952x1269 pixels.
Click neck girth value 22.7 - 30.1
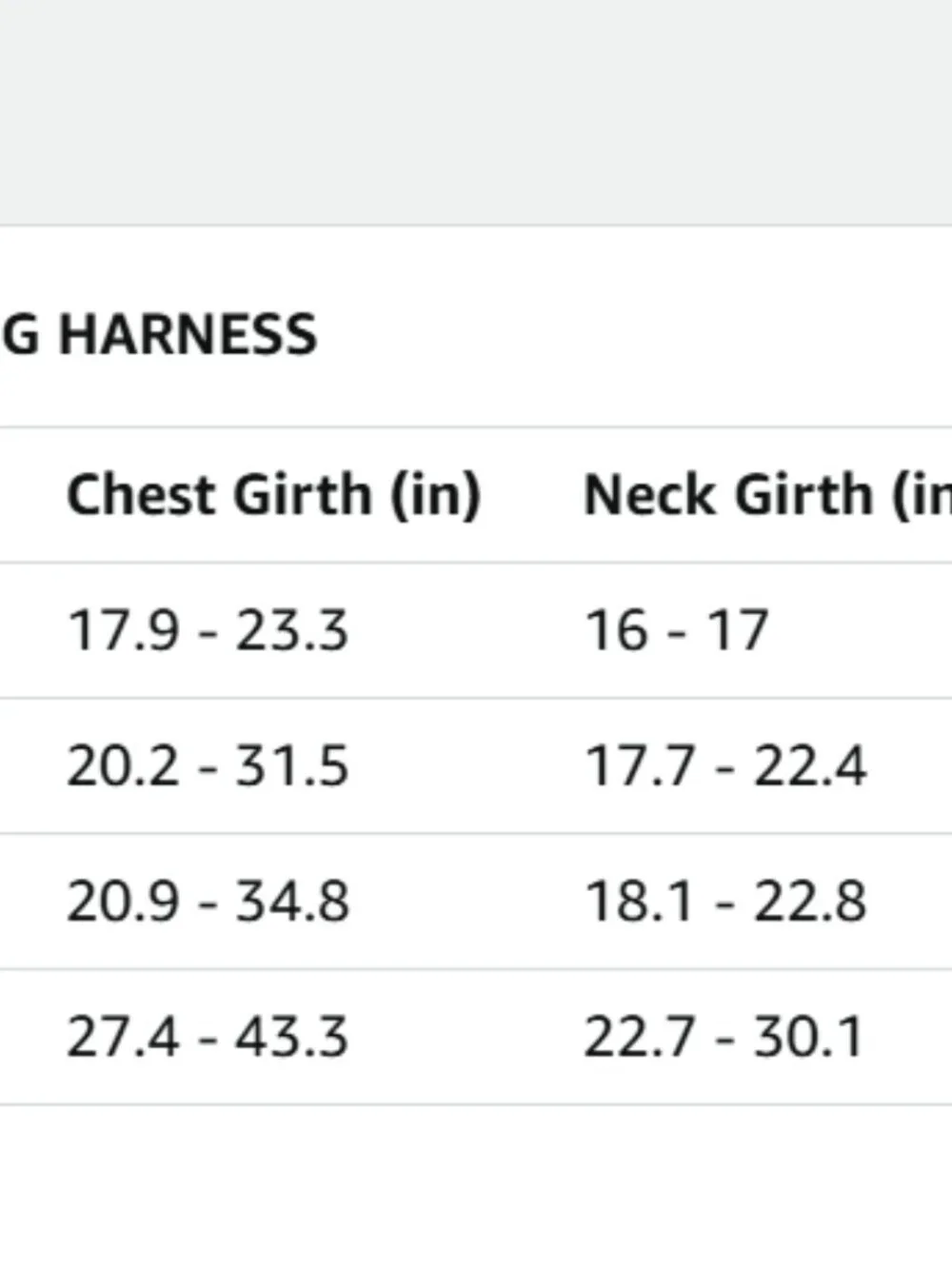(x=724, y=1036)
